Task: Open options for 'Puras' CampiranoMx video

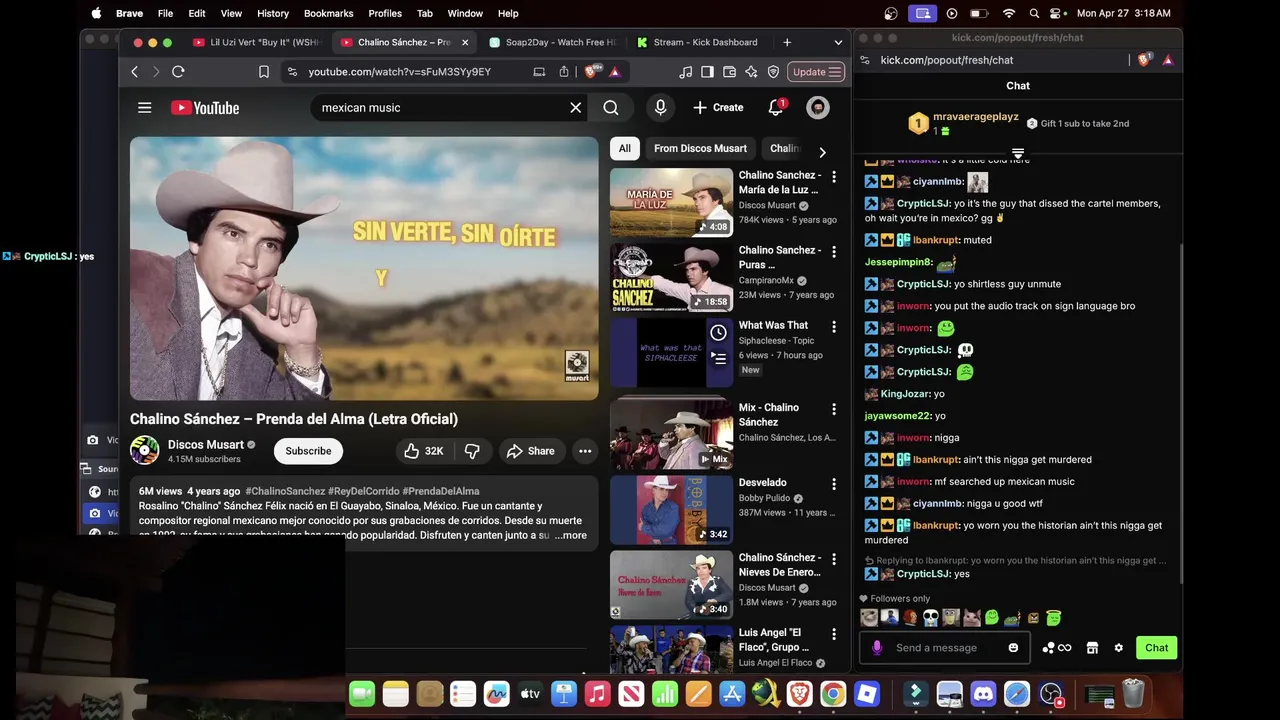Action: 833,251
